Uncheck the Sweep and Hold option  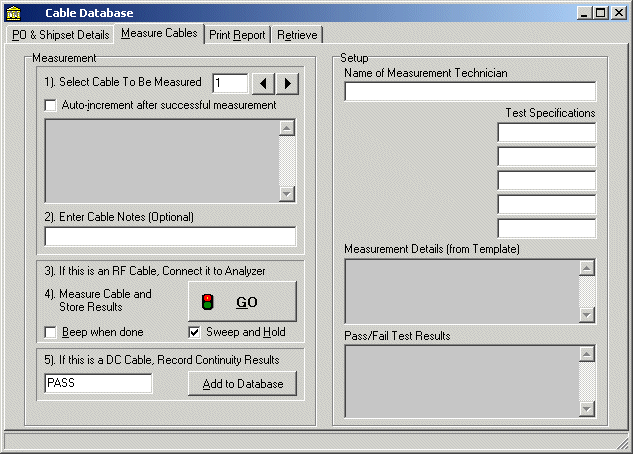[x=195, y=332]
